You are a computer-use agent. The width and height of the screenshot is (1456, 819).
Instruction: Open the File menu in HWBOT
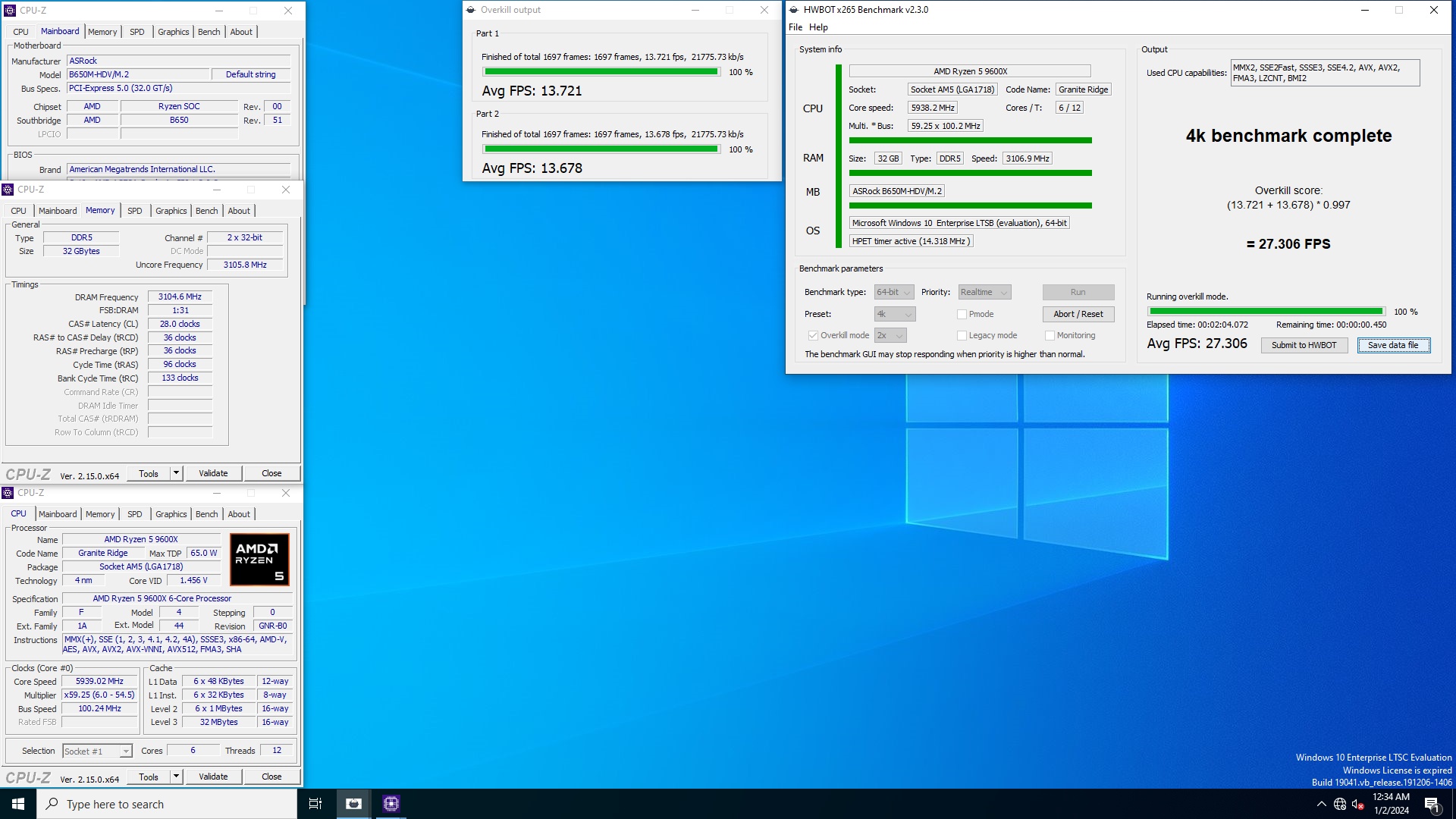[795, 27]
